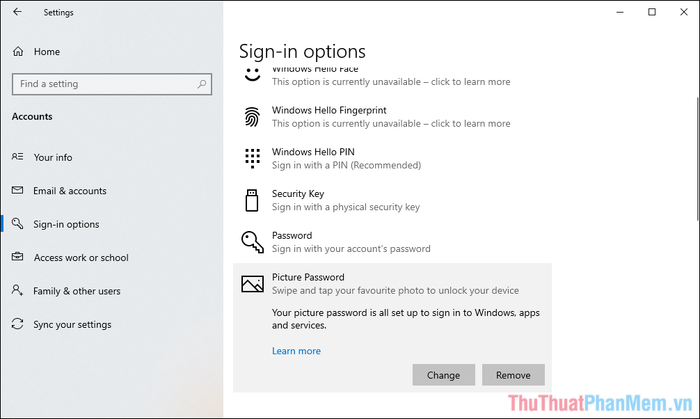Click the Windows Hello PIN keypad icon
The width and height of the screenshot is (700, 419).
[252, 158]
